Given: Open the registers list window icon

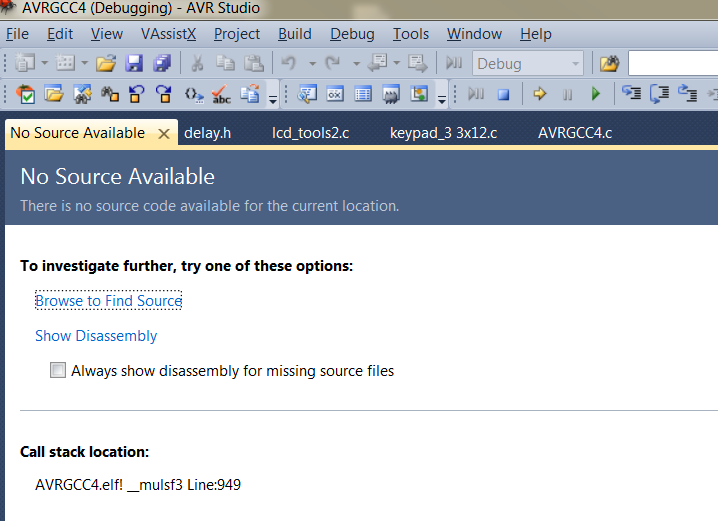Looking at the screenshot, I should [363, 94].
